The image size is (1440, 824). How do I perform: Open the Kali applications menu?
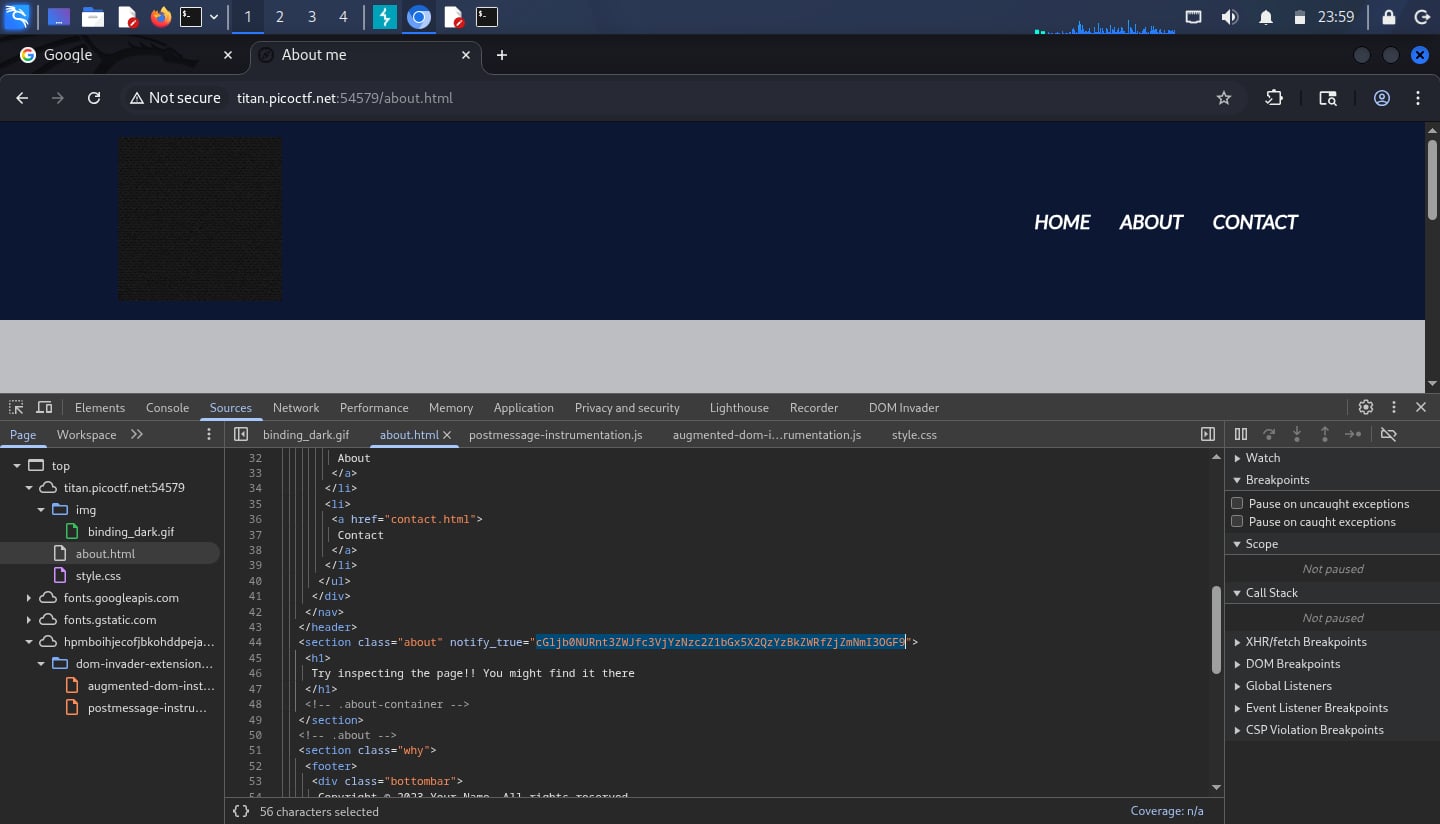(17, 17)
